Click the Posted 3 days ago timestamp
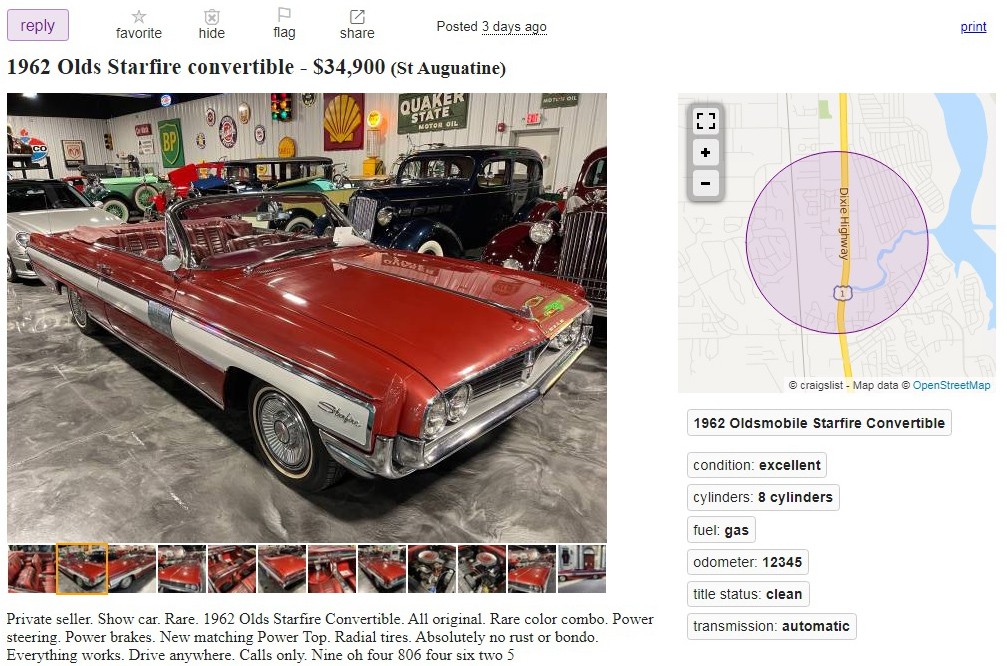This screenshot has width=1007, height=666. pyautogui.click(x=491, y=26)
